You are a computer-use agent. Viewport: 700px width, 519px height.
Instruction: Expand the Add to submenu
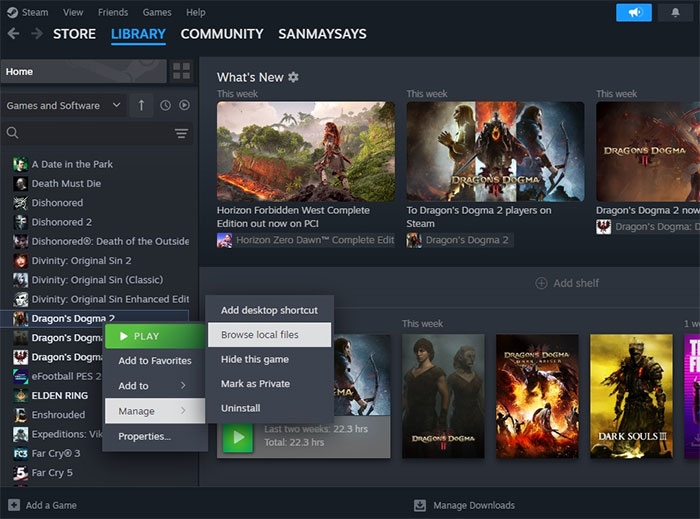(x=154, y=385)
